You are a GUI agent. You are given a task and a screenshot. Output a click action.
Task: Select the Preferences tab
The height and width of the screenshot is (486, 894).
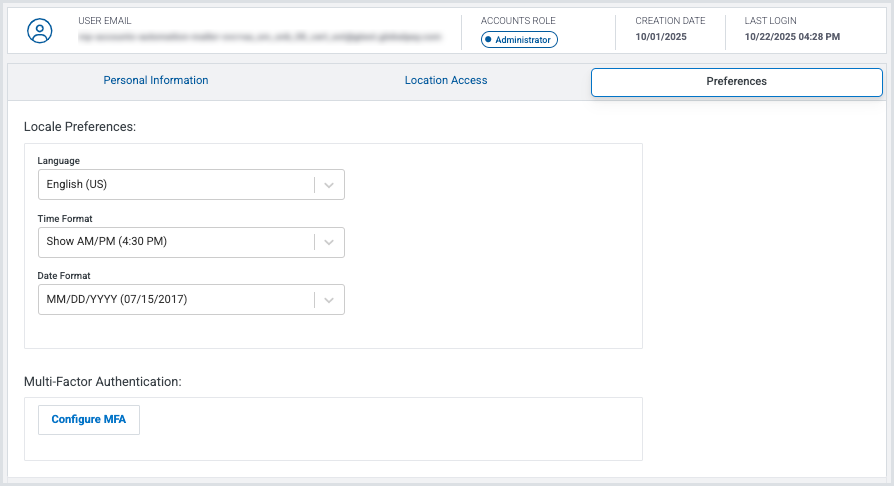coord(736,82)
